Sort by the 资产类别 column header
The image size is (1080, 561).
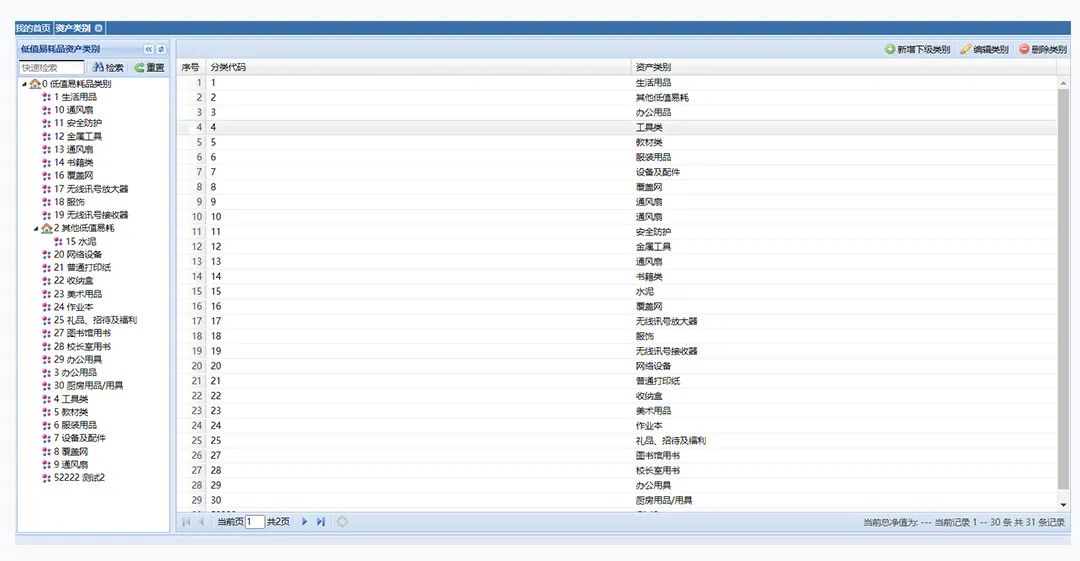[844, 68]
